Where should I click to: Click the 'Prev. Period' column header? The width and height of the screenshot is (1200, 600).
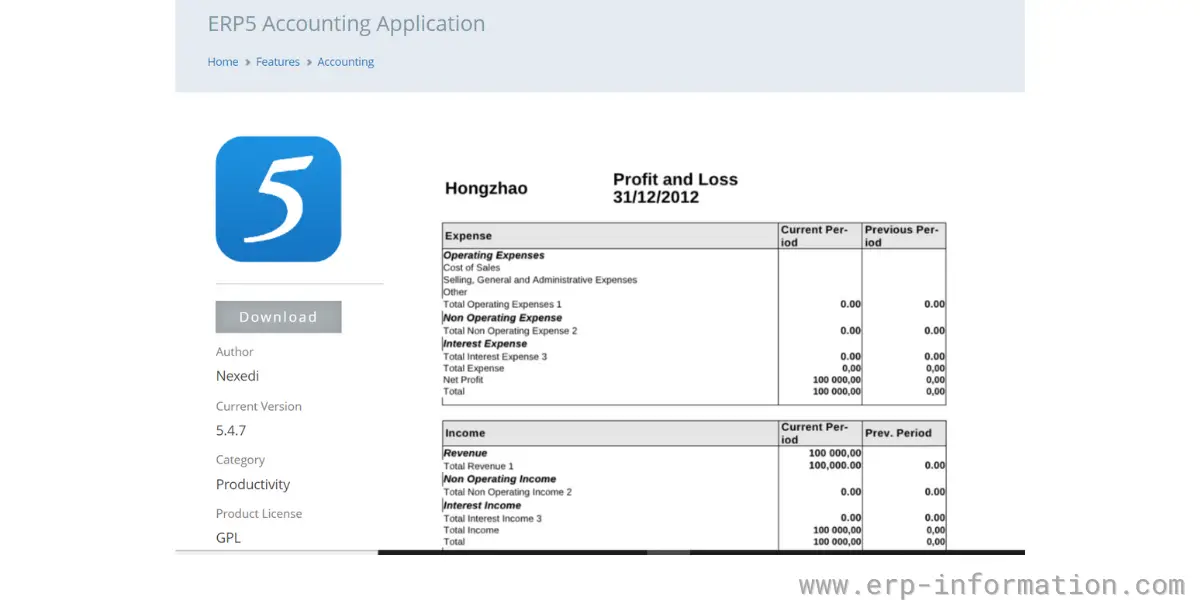click(x=898, y=433)
